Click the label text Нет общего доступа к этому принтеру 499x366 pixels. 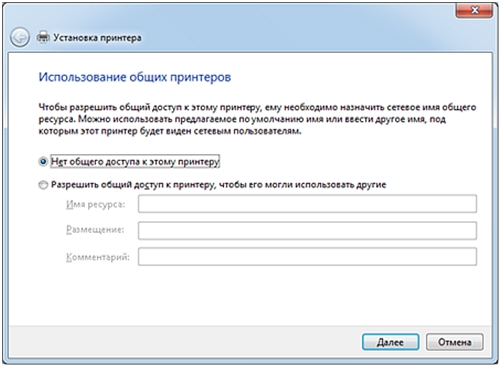coord(135,162)
